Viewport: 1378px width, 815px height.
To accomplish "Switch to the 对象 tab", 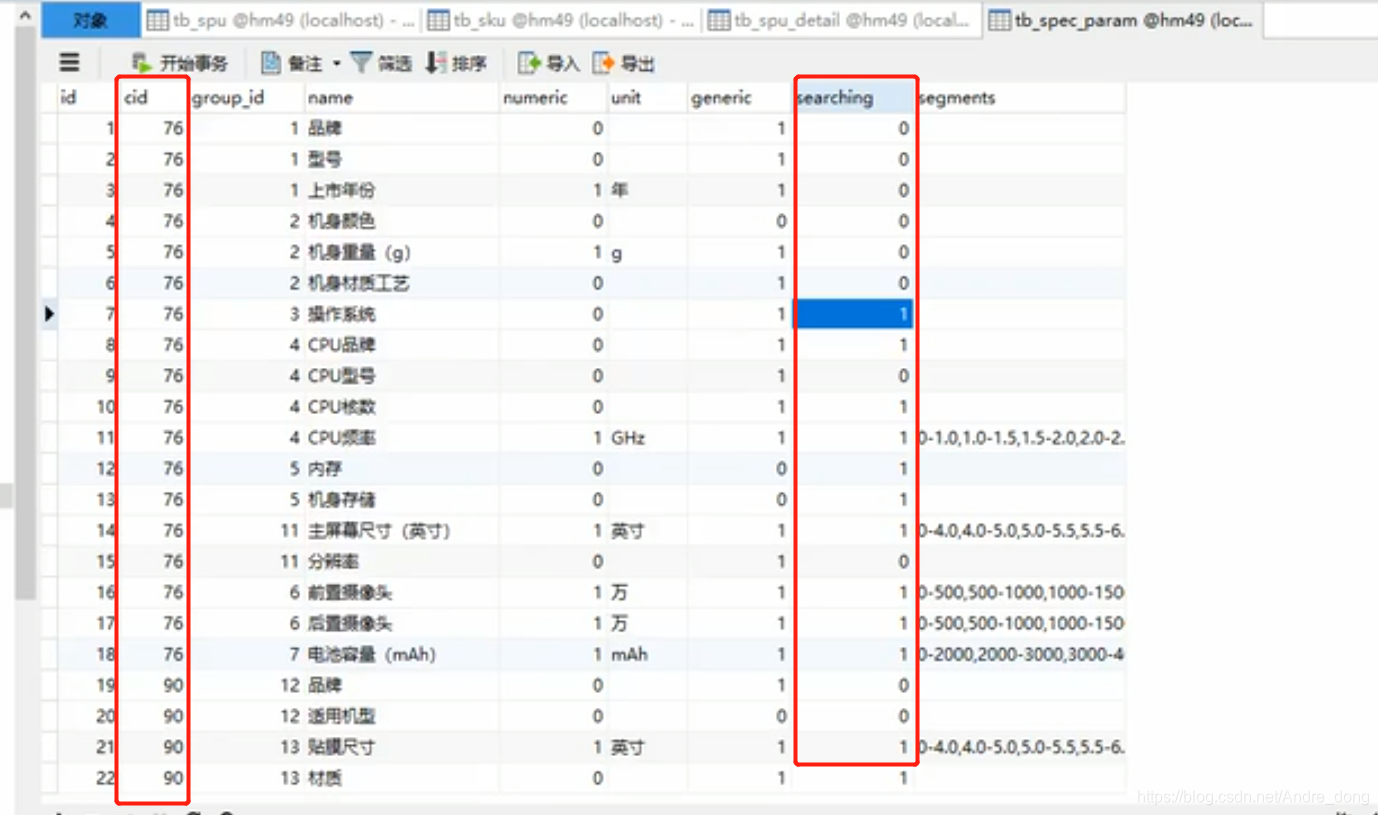I will [90, 20].
